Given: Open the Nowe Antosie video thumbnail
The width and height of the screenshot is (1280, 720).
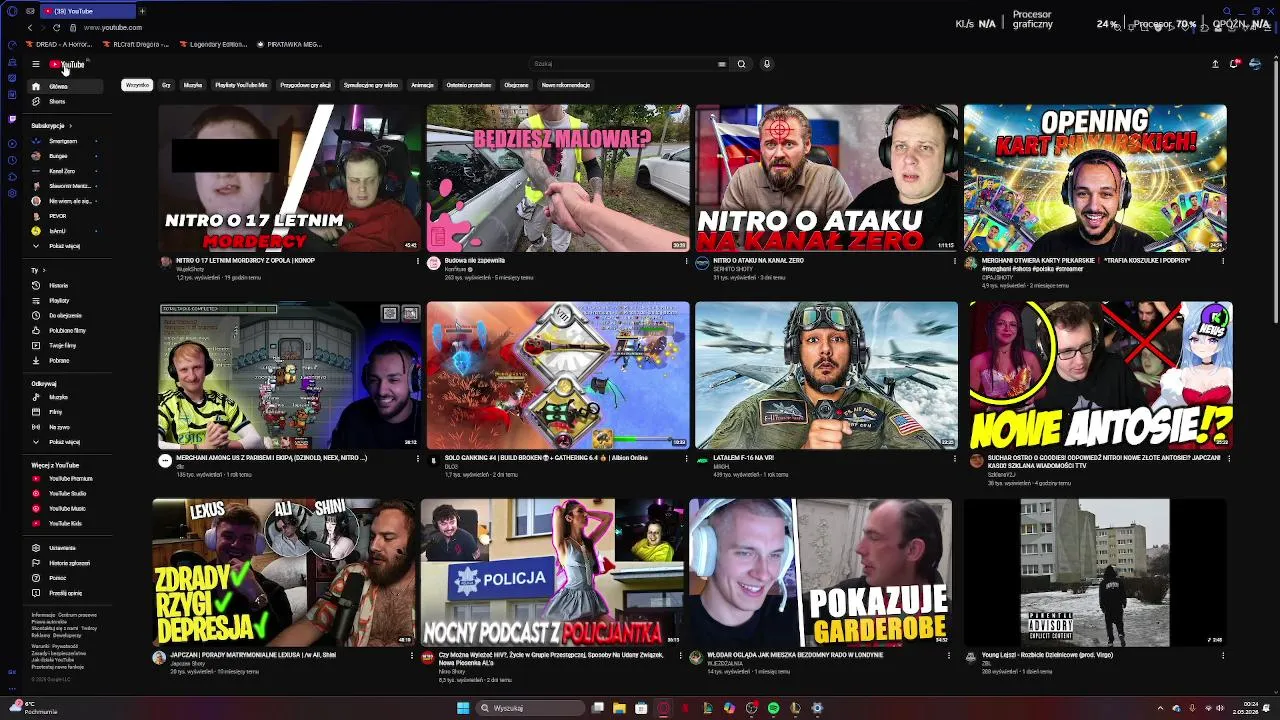Looking at the screenshot, I should (x=1100, y=375).
